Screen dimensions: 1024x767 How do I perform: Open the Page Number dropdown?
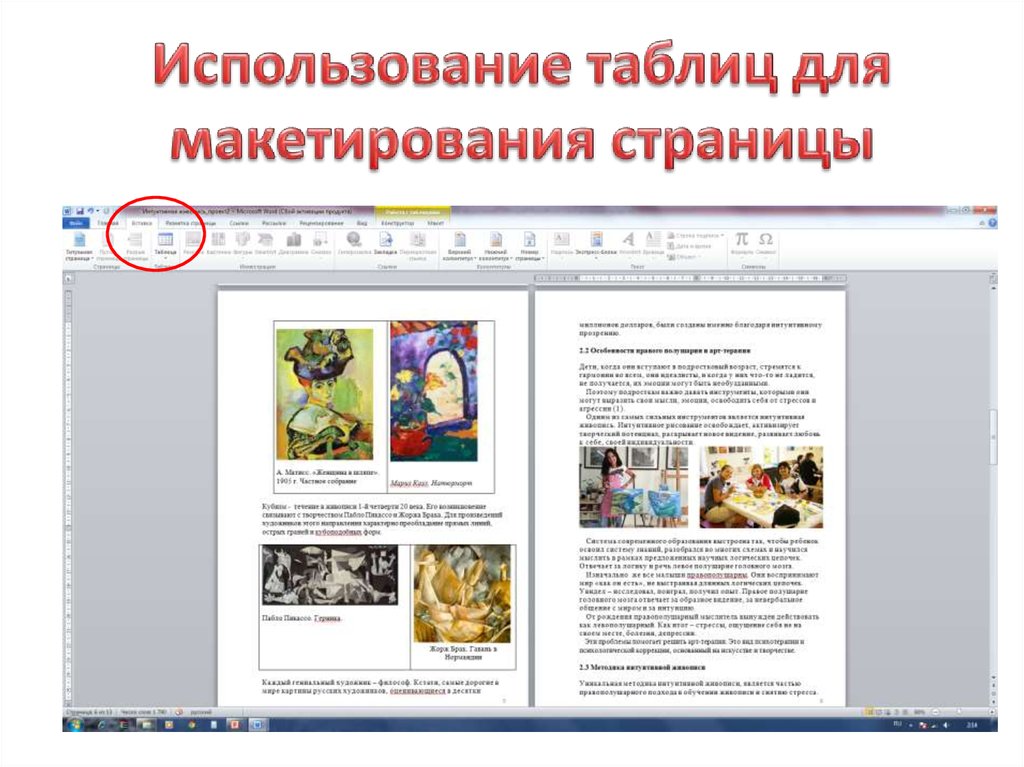(530, 243)
